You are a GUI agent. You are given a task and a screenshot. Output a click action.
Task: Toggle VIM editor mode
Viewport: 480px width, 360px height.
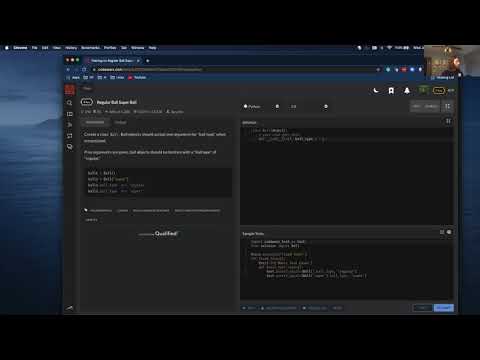(x=416, y=106)
